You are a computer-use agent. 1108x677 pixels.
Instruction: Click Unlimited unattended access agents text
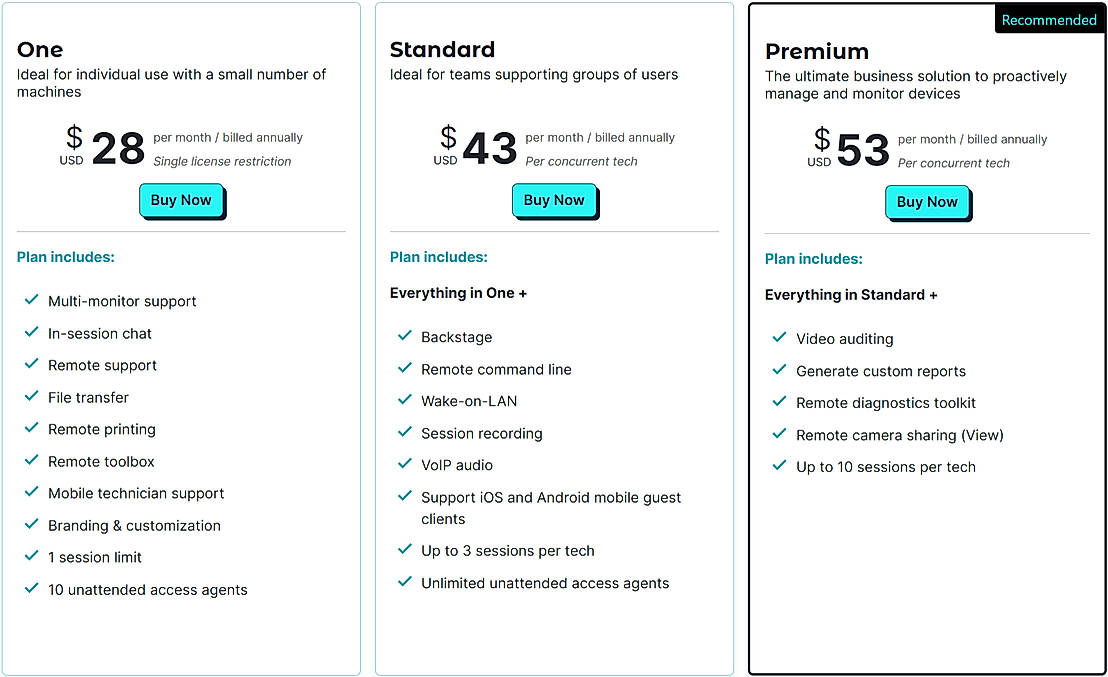tap(545, 583)
